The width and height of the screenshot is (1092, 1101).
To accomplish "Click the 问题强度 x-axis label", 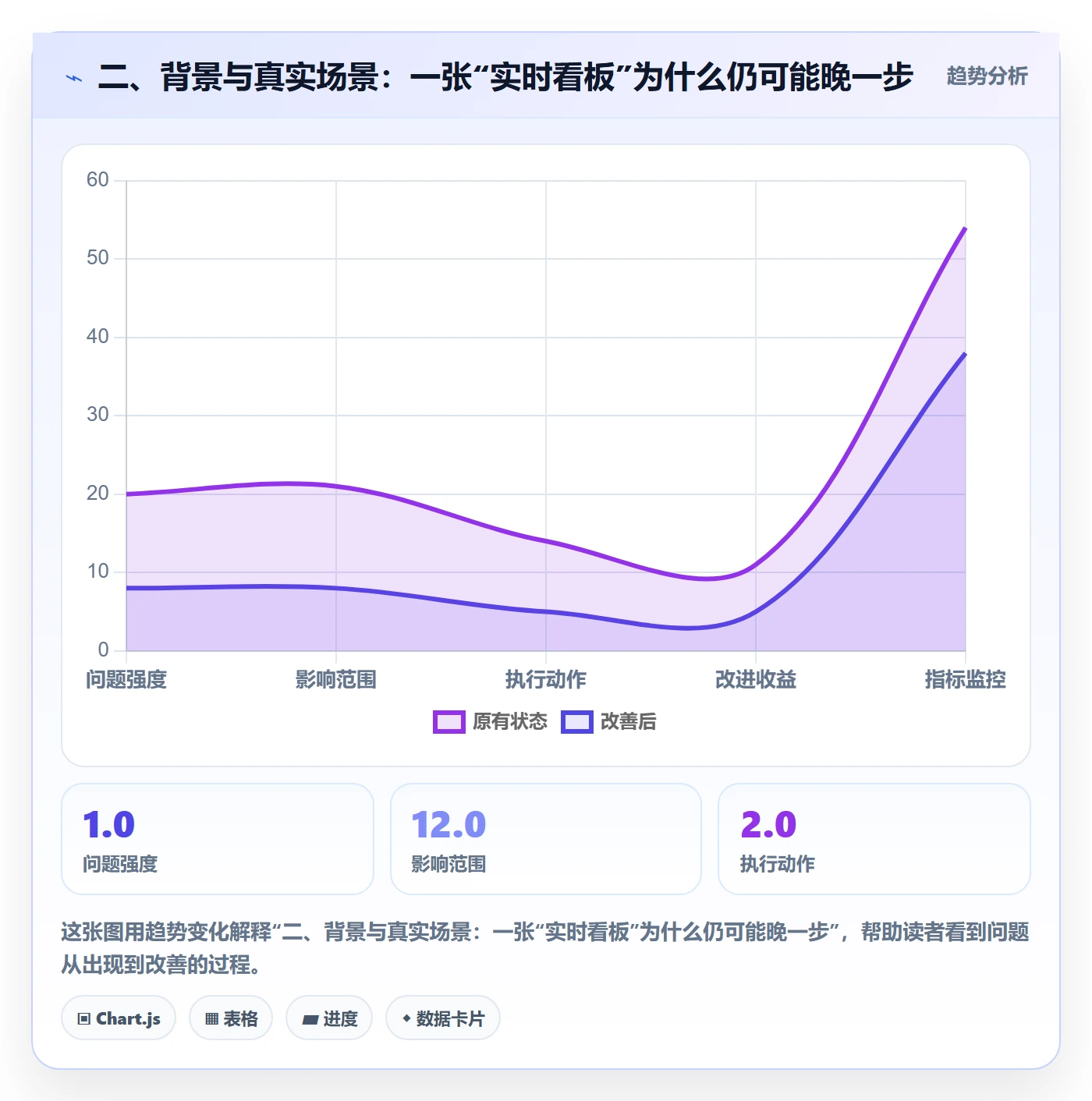I will (x=126, y=680).
